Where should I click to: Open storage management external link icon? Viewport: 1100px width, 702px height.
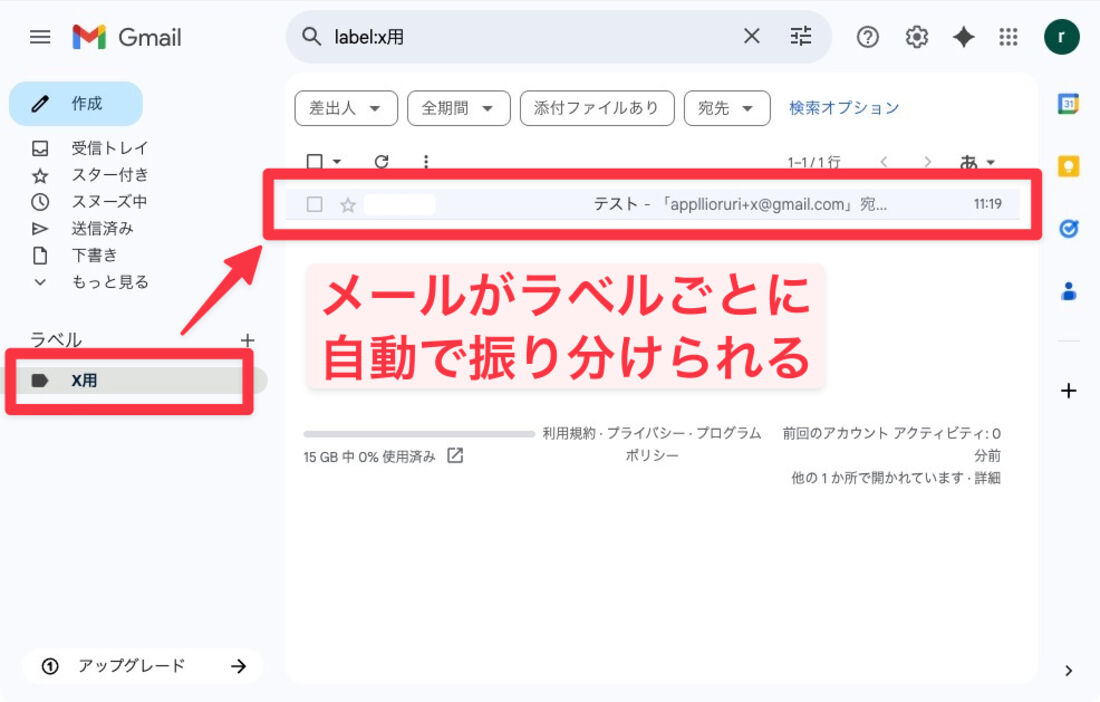455,456
